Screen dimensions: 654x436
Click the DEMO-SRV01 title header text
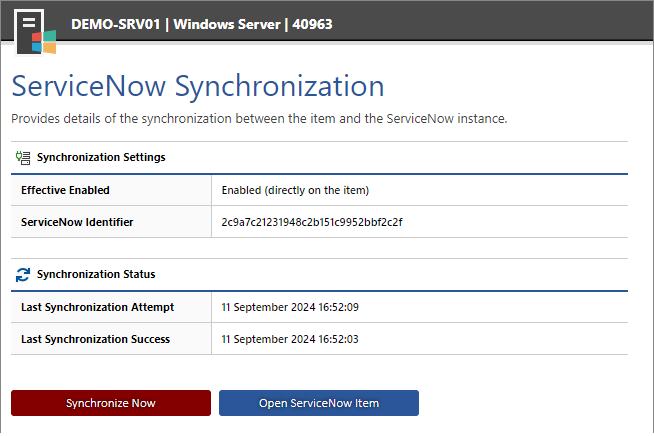click(x=116, y=24)
